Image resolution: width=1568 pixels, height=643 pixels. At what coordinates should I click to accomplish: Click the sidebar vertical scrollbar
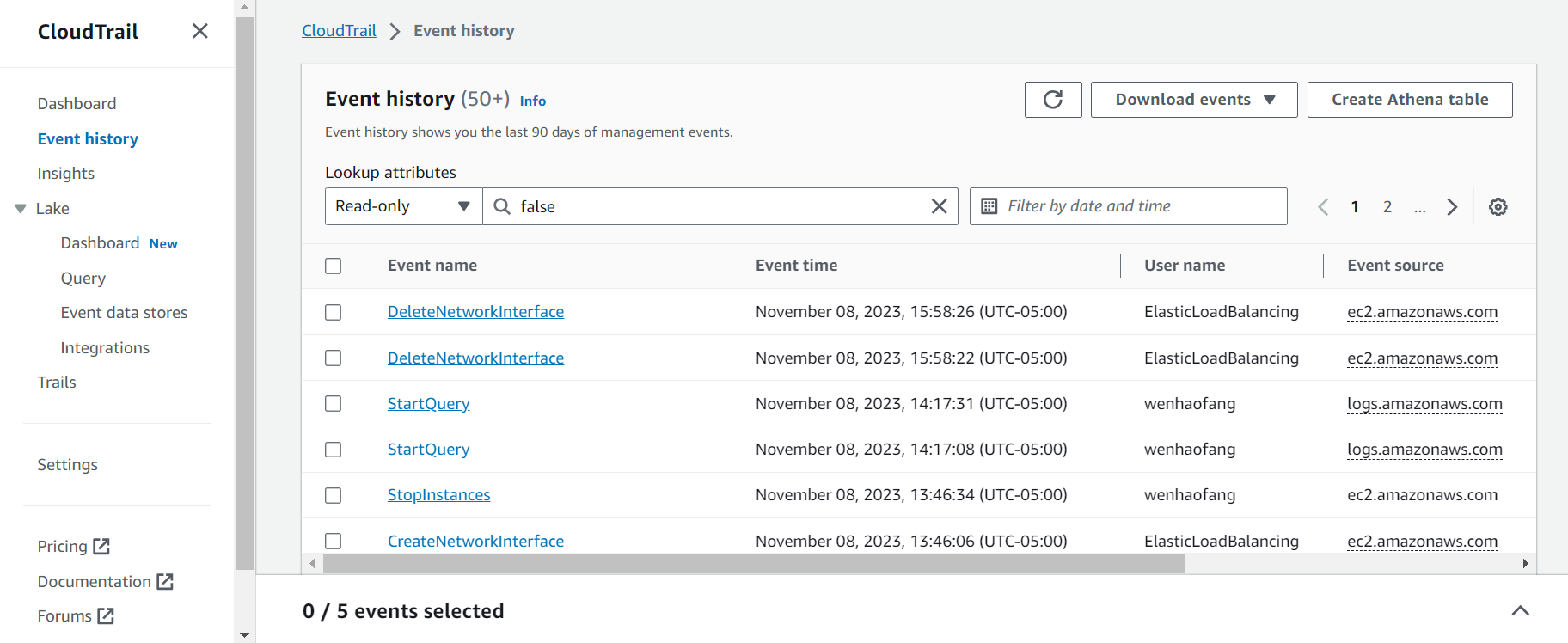(x=244, y=292)
